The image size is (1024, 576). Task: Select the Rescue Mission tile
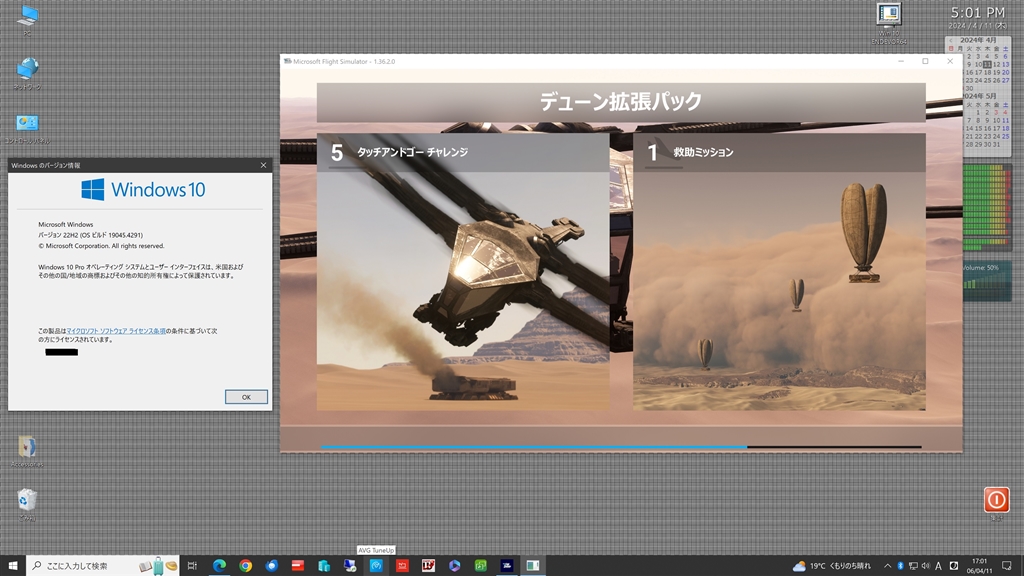coord(779,272)
